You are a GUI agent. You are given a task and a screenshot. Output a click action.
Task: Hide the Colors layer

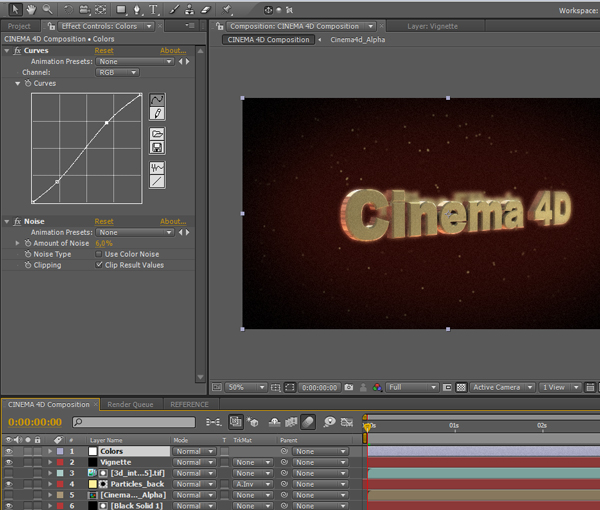point(8,451)
